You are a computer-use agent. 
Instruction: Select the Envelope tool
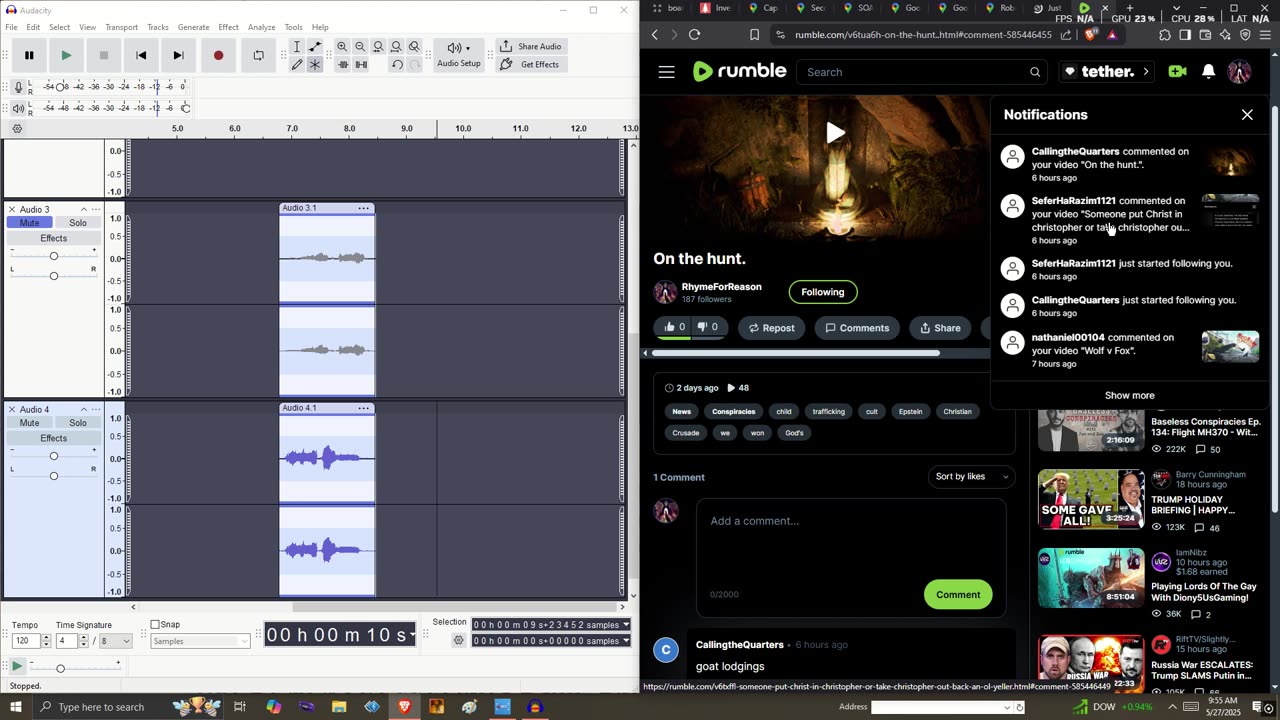[x=315, y=47]
